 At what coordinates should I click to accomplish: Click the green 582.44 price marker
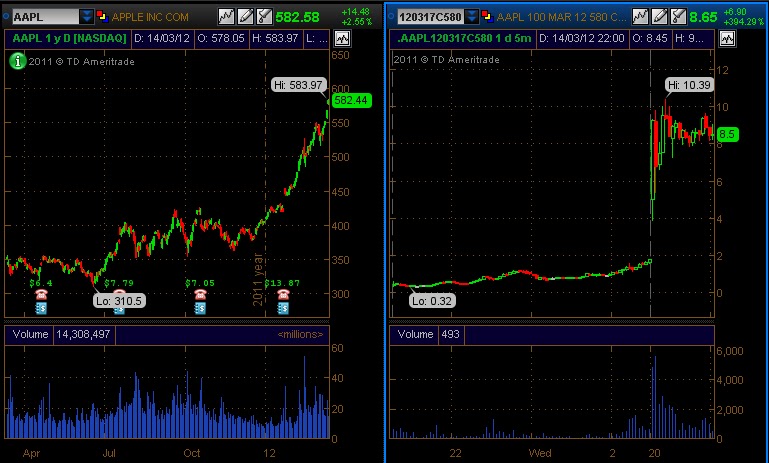350,101
